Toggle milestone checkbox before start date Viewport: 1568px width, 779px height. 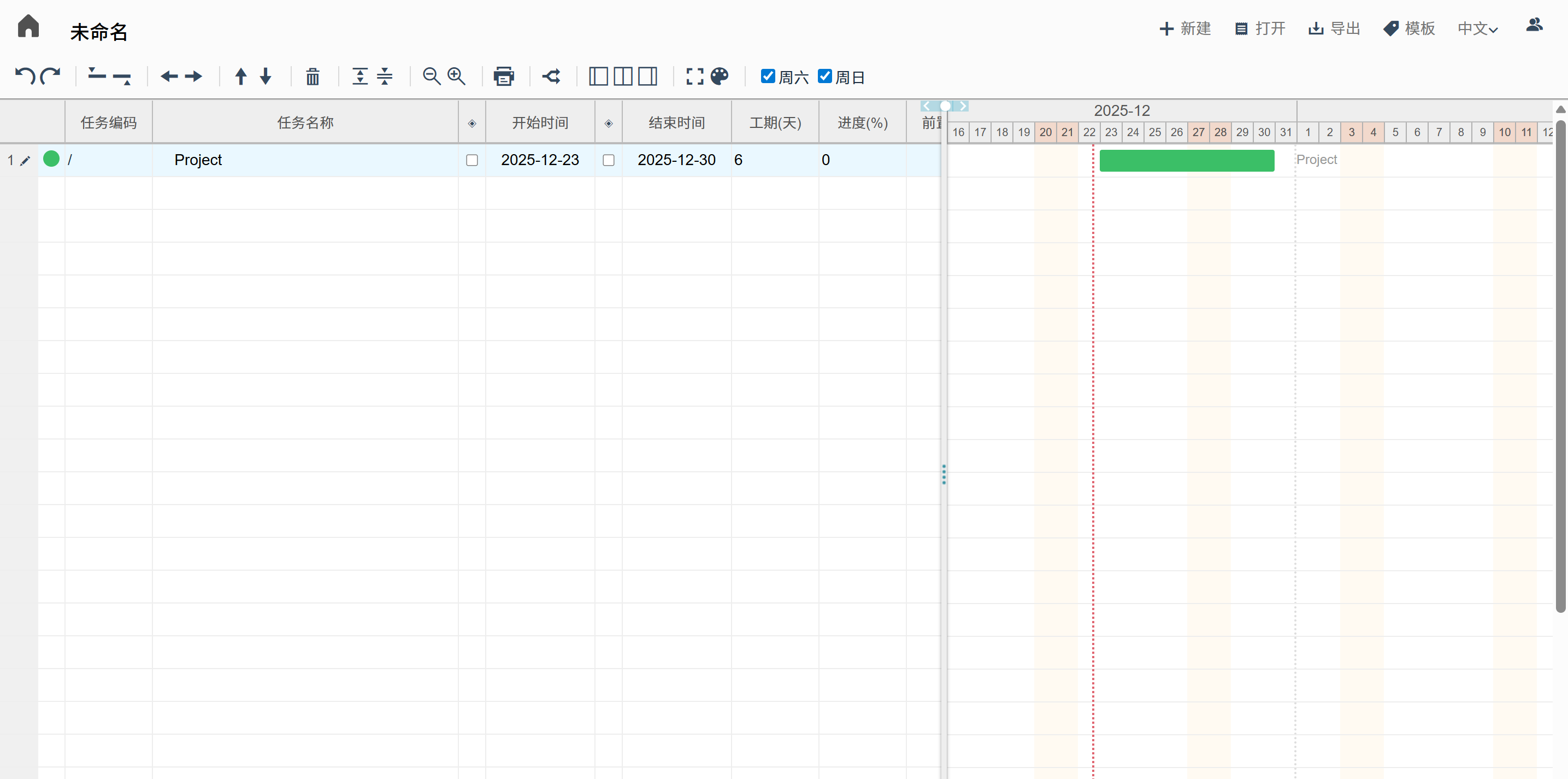click(x=471, y=160)
